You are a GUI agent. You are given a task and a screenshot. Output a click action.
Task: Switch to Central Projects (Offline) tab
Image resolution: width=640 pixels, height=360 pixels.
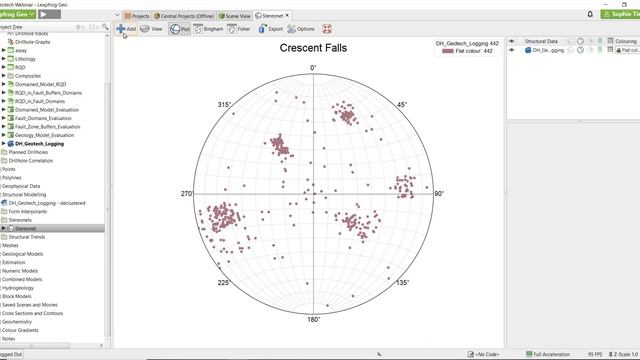tap(184, 16)
